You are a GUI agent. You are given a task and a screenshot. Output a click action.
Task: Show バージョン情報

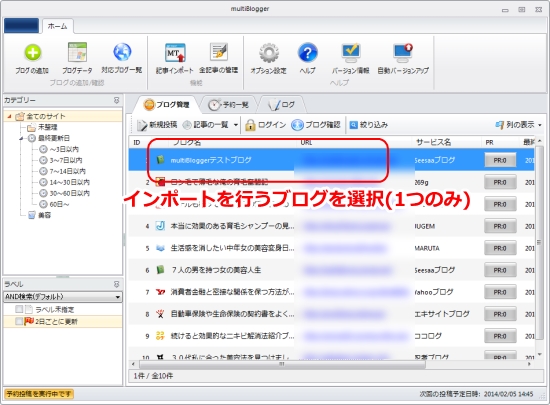click(x=350, y=58)
